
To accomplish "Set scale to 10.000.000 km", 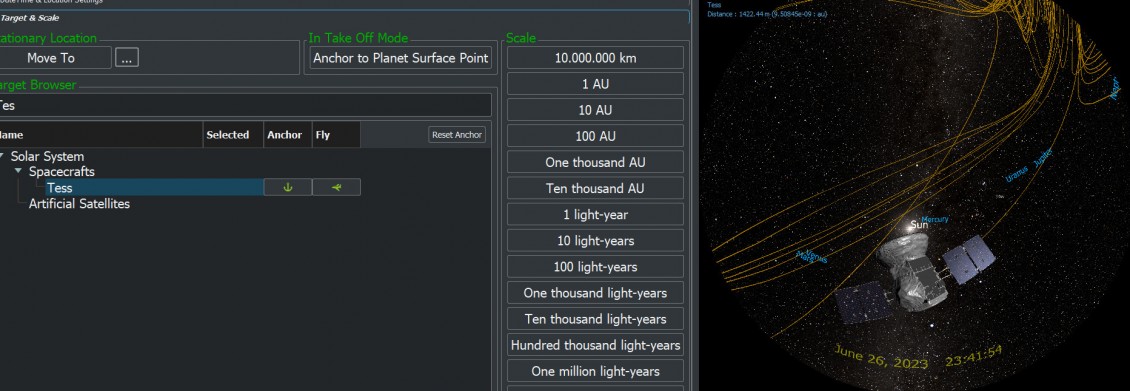I will (595, 58).
